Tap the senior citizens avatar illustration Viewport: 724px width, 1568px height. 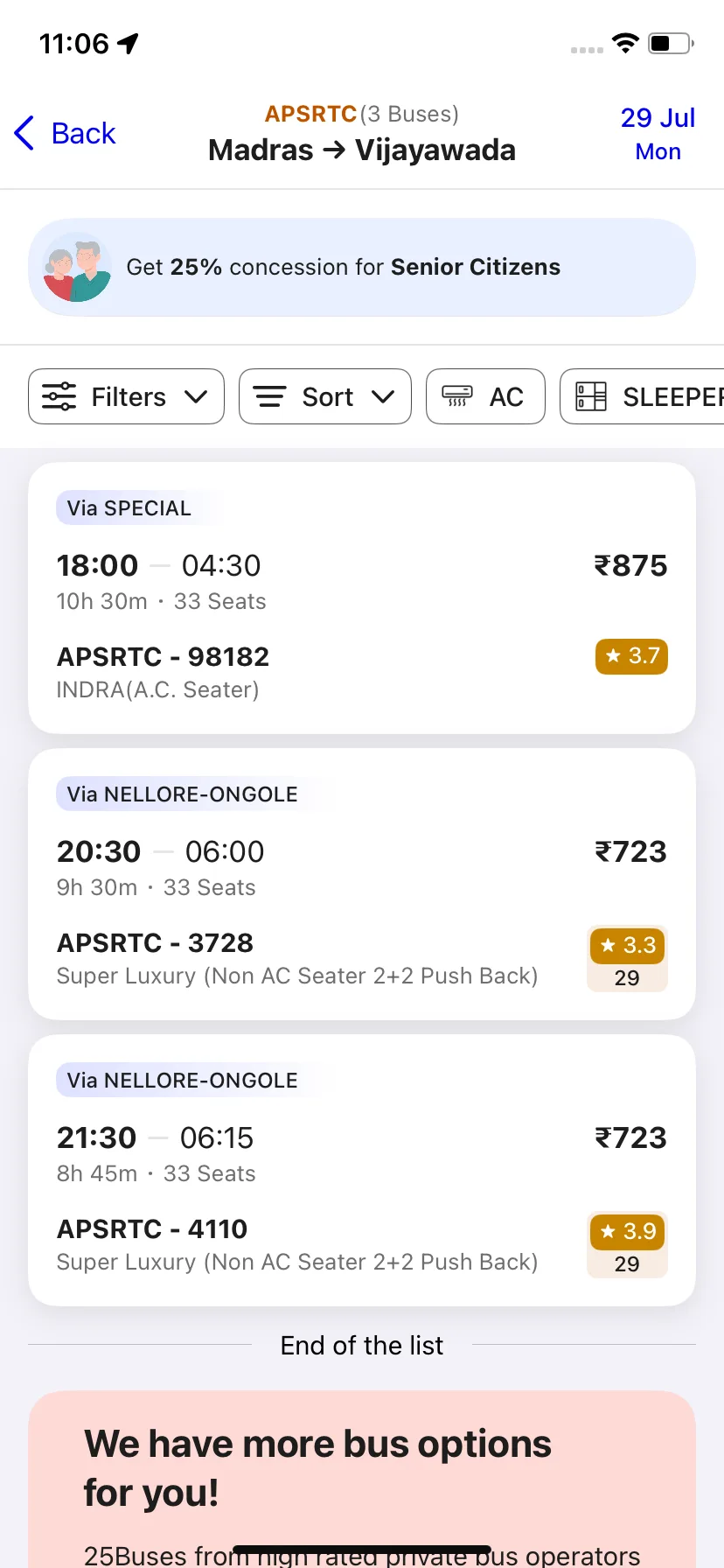pos(77,268)
